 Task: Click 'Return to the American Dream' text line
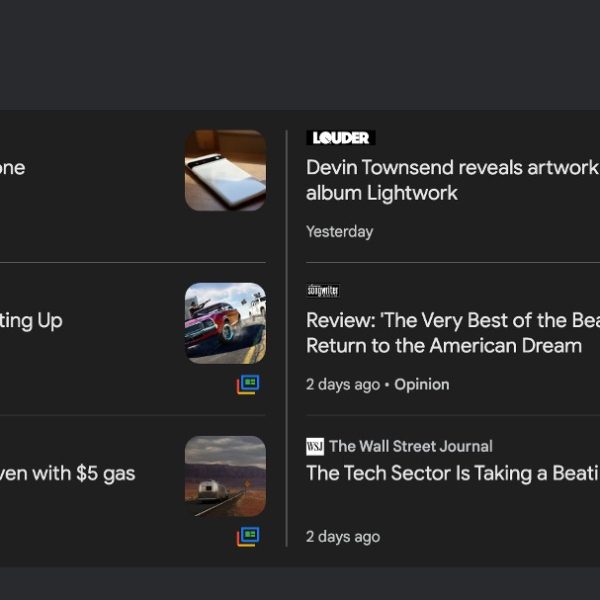point(444,346)
